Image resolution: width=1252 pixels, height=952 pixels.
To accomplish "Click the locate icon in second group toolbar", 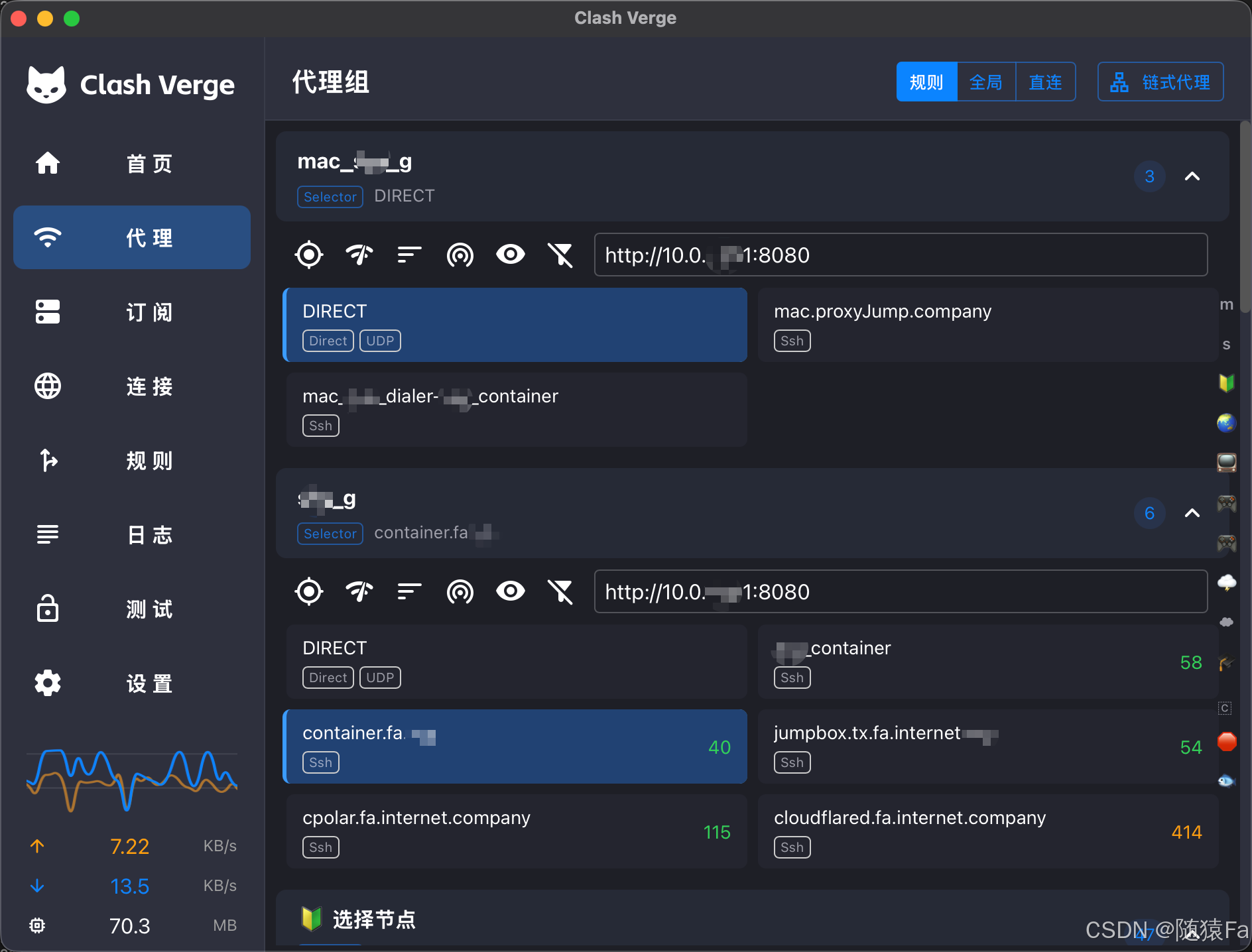I will (309, 591).
